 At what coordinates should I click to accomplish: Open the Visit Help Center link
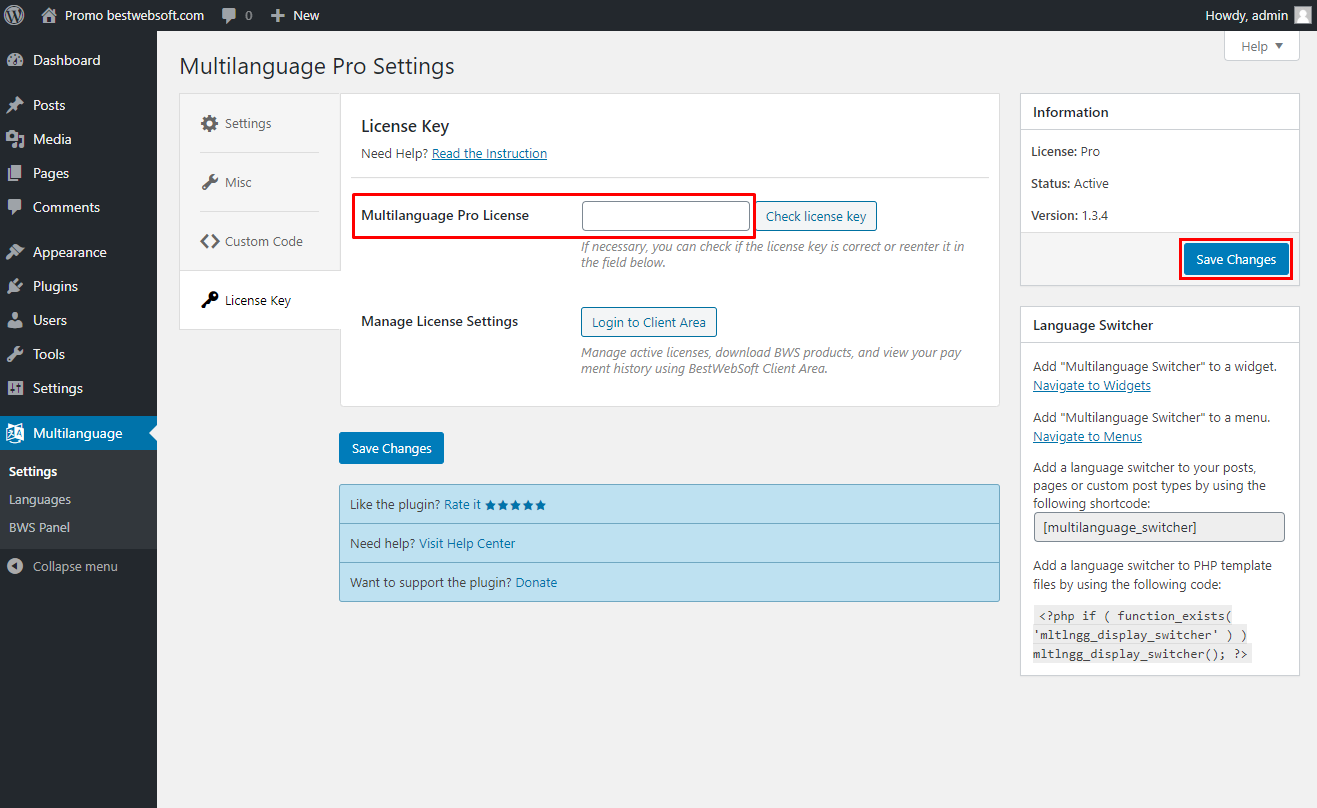[x=467, y=544]
